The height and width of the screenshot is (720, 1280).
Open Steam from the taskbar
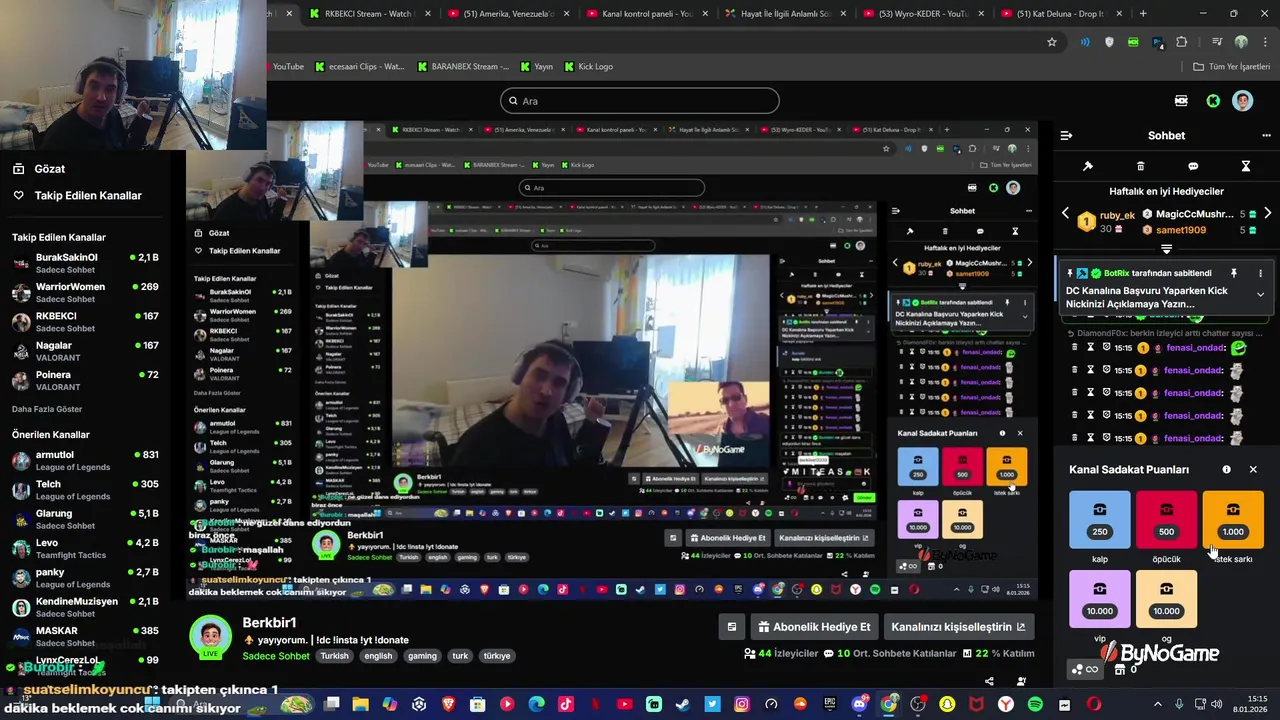pyautogui.click(x=683, y=704)
